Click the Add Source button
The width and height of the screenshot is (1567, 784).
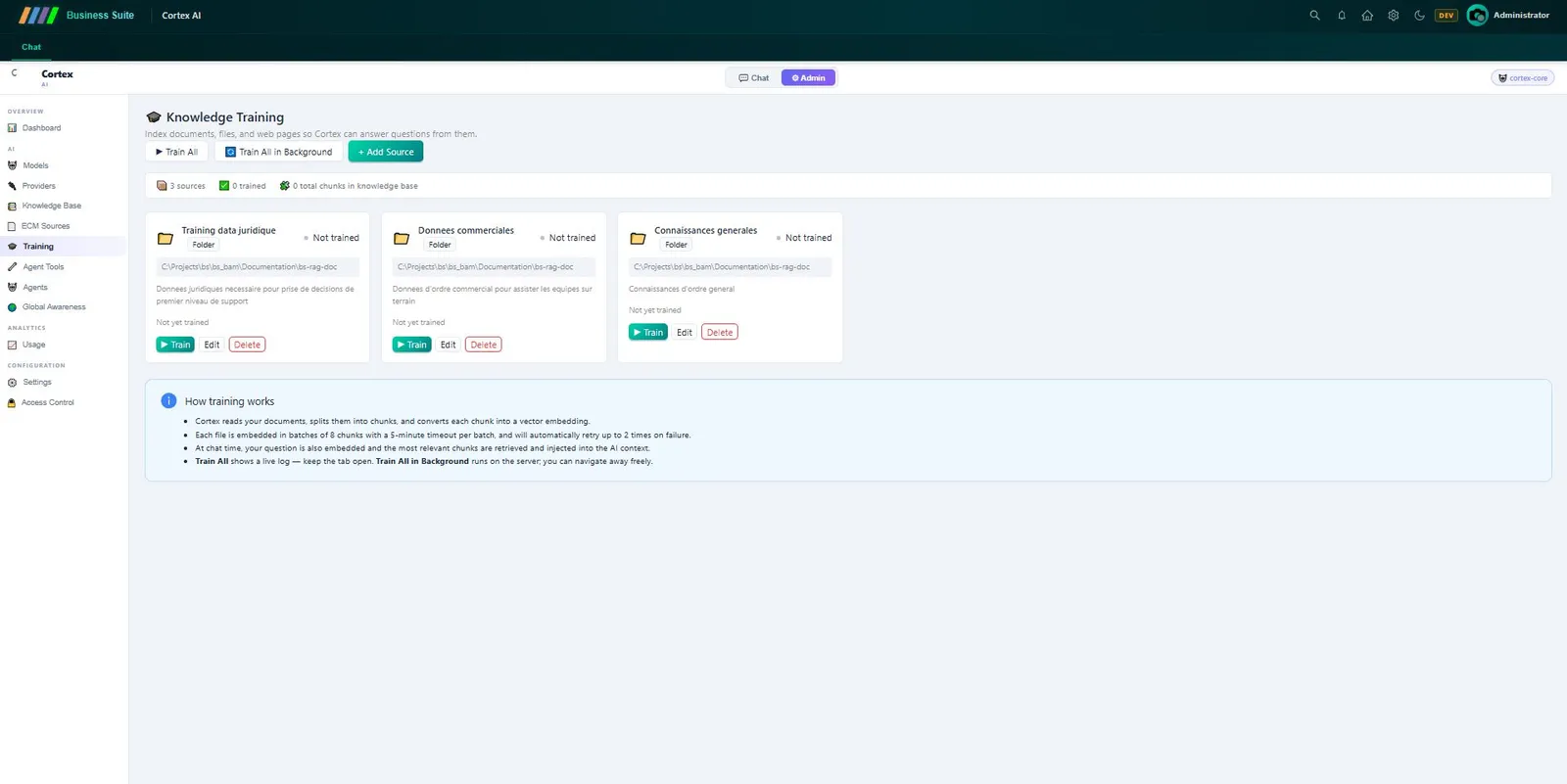click(386, 153)
